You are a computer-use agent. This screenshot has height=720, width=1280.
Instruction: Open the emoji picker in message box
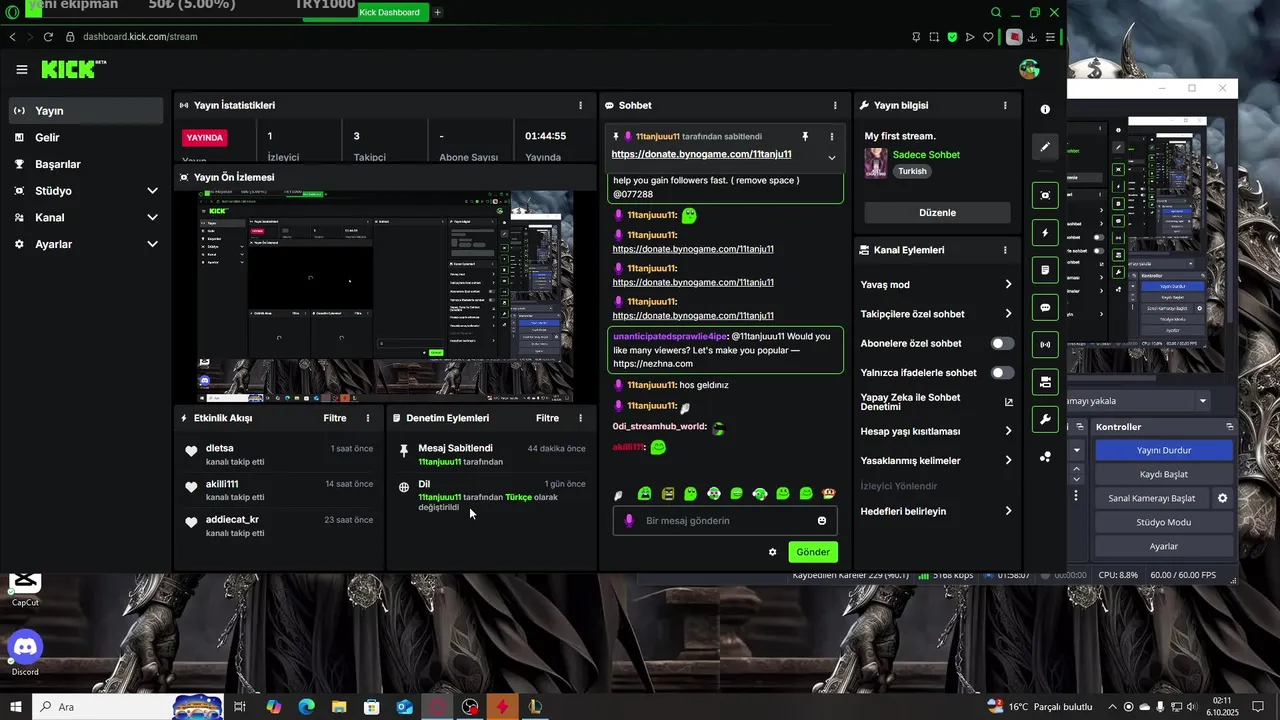click(x=822, y=521)
